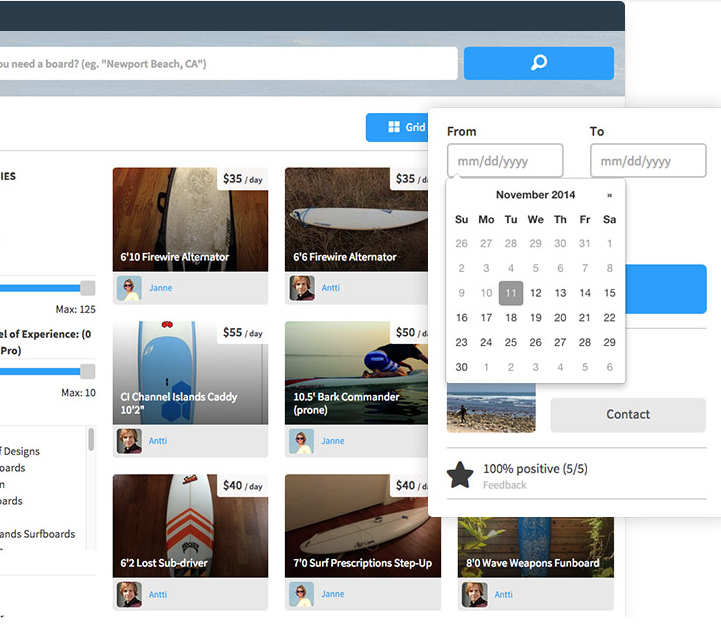
Task: Click Janne's avatar under 10.5' Bark Commander
Action: (x=302, y=441)
